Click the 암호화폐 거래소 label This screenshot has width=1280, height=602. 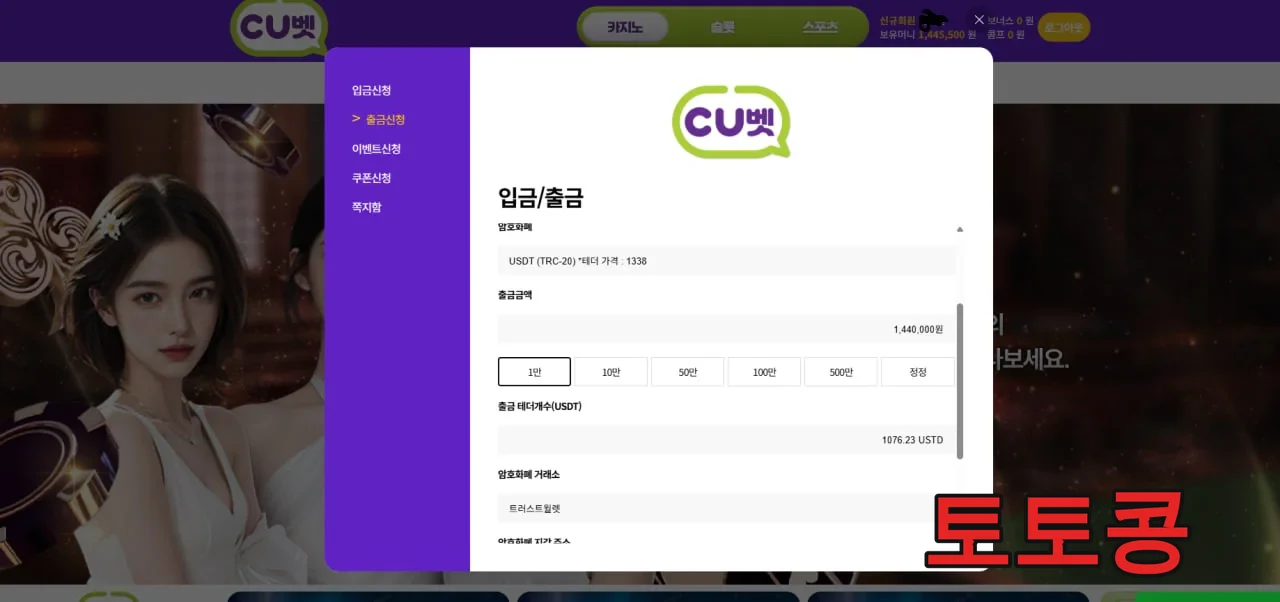click(x=529, y=474)
